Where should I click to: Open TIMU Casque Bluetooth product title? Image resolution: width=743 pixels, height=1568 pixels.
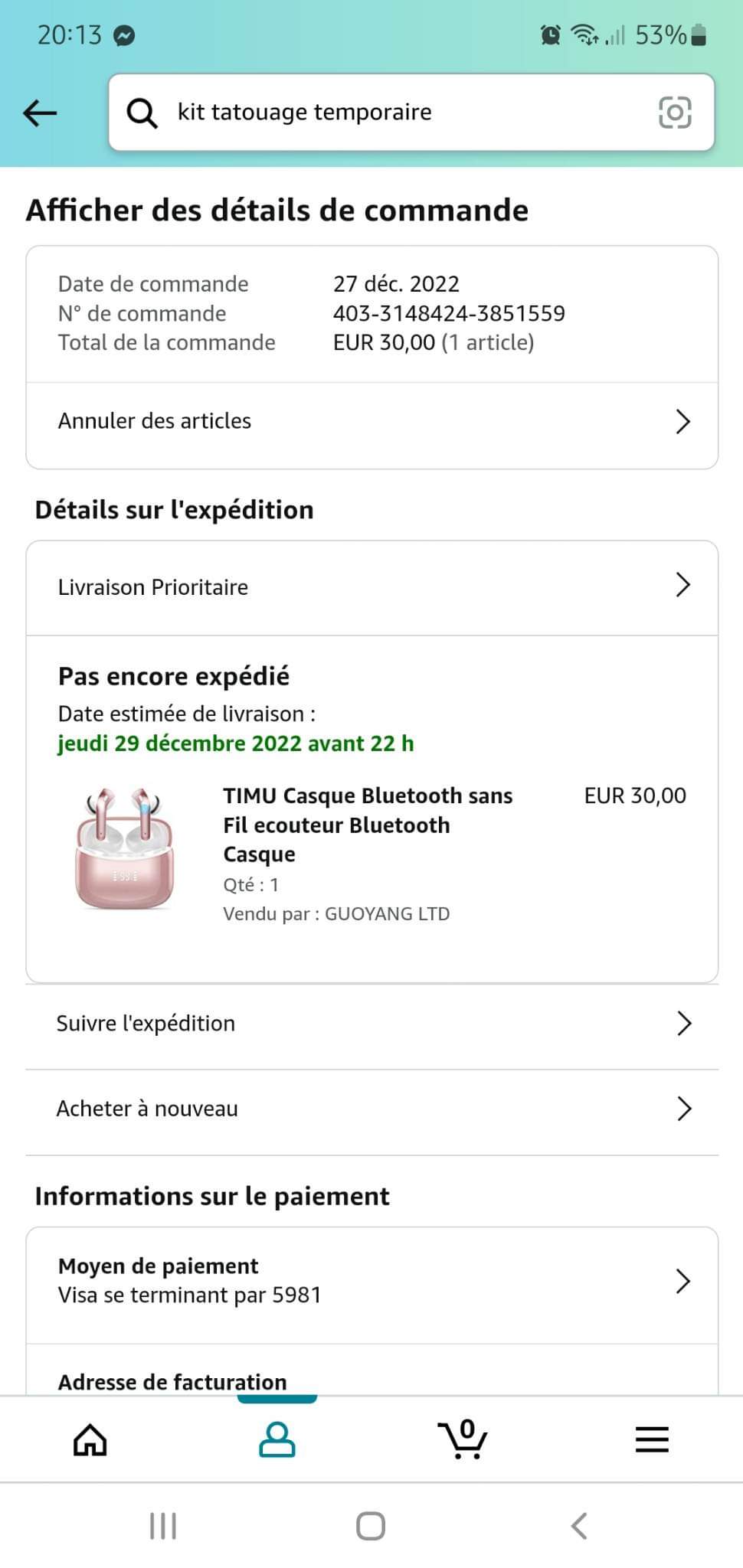coord(368,825)
